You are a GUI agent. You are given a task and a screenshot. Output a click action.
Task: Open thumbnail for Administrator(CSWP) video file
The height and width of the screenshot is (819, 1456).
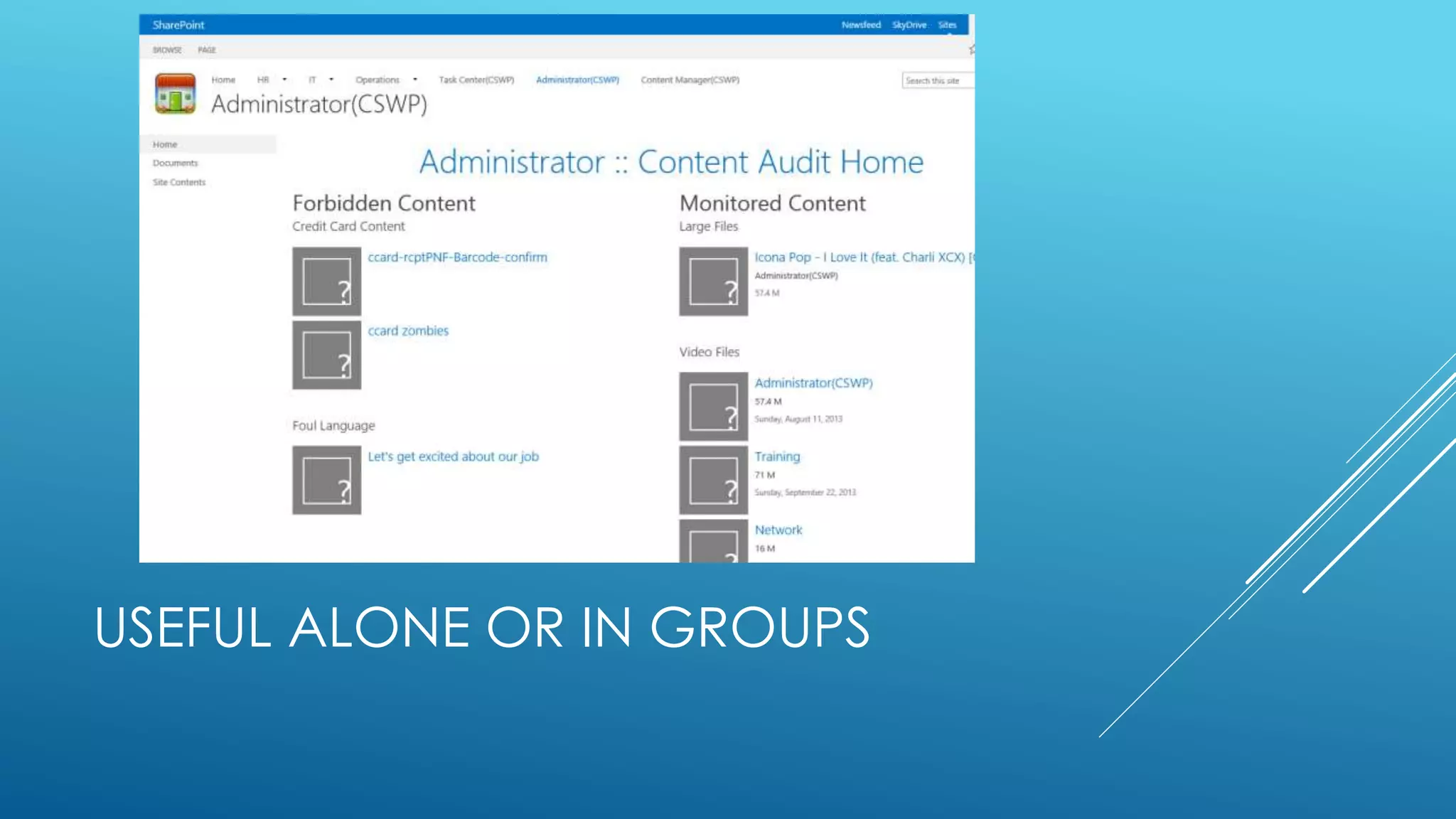(x=713, y=407)
